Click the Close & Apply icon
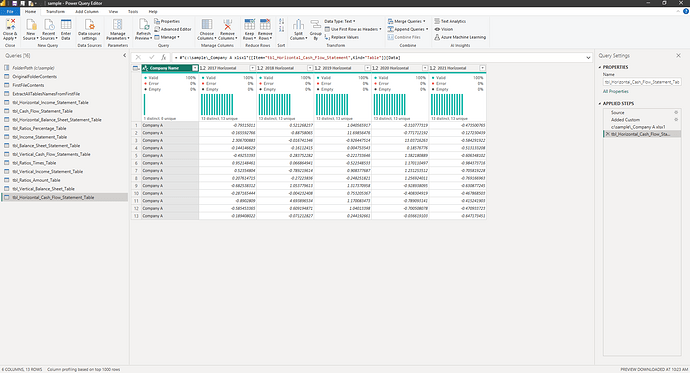Screen dimensions: 690x373 pos(10,24)
